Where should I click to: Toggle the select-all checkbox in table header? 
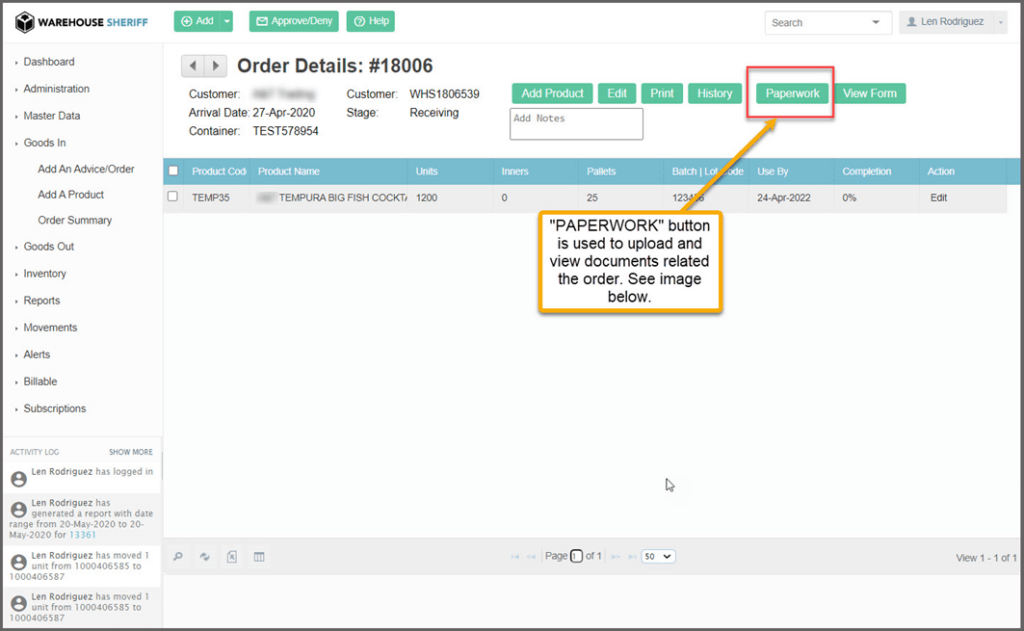[173, 171]
